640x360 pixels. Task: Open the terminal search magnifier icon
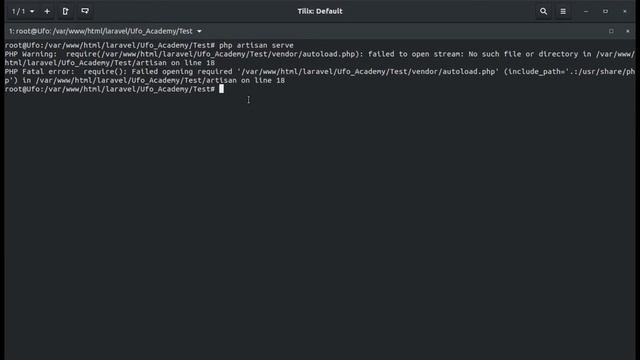543,11
